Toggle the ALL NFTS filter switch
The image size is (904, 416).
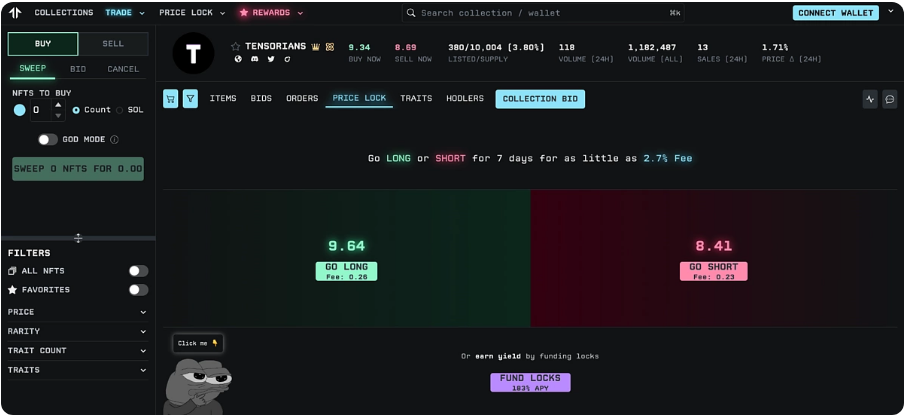(138, 271)
